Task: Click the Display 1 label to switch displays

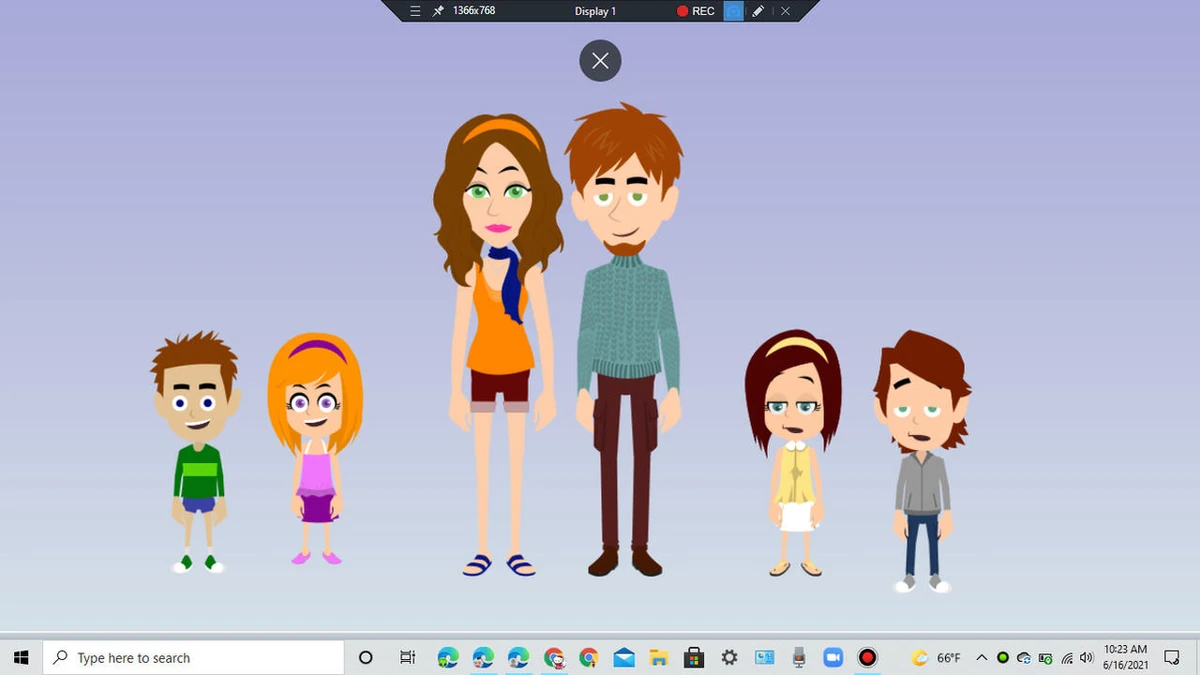Action: pos(596,11)
